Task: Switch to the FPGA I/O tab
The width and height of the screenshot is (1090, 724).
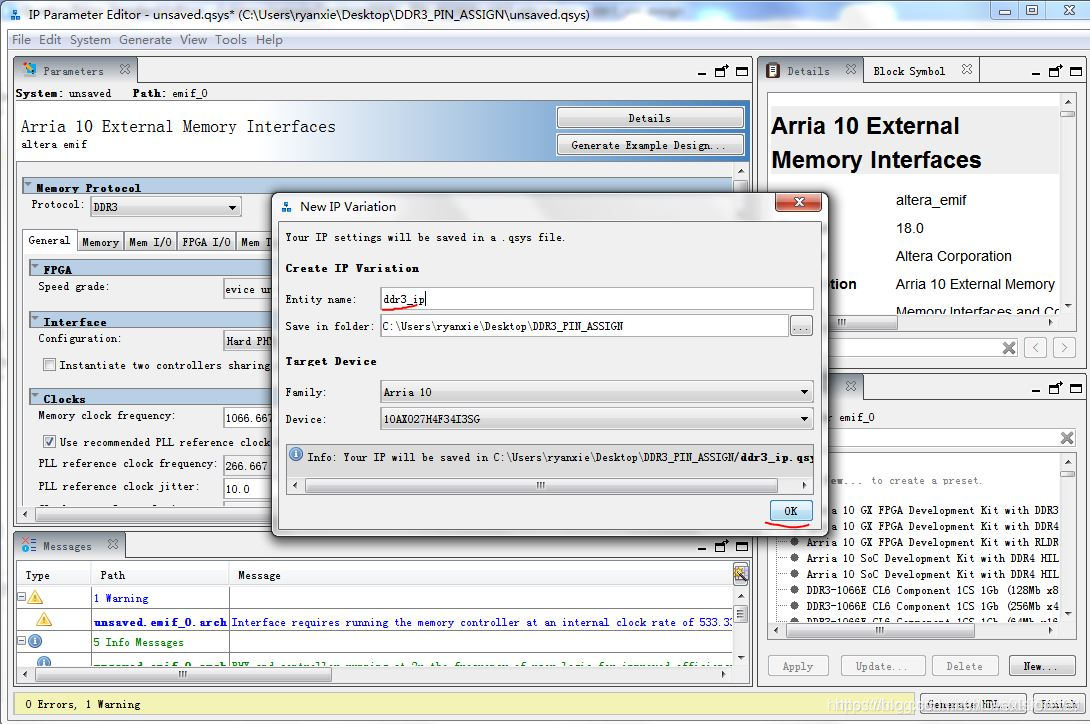Action: (x=206, y=241)
